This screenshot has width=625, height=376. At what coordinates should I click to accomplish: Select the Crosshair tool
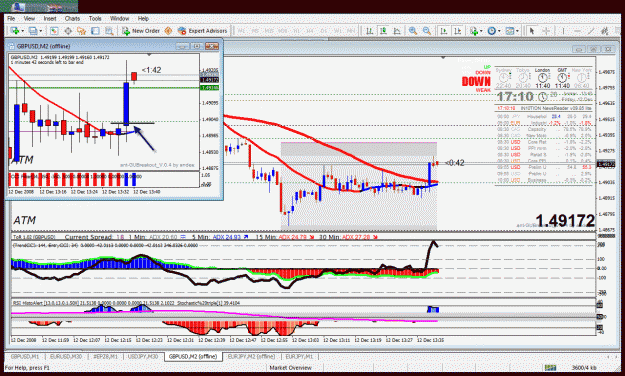[x=546, y=31]
